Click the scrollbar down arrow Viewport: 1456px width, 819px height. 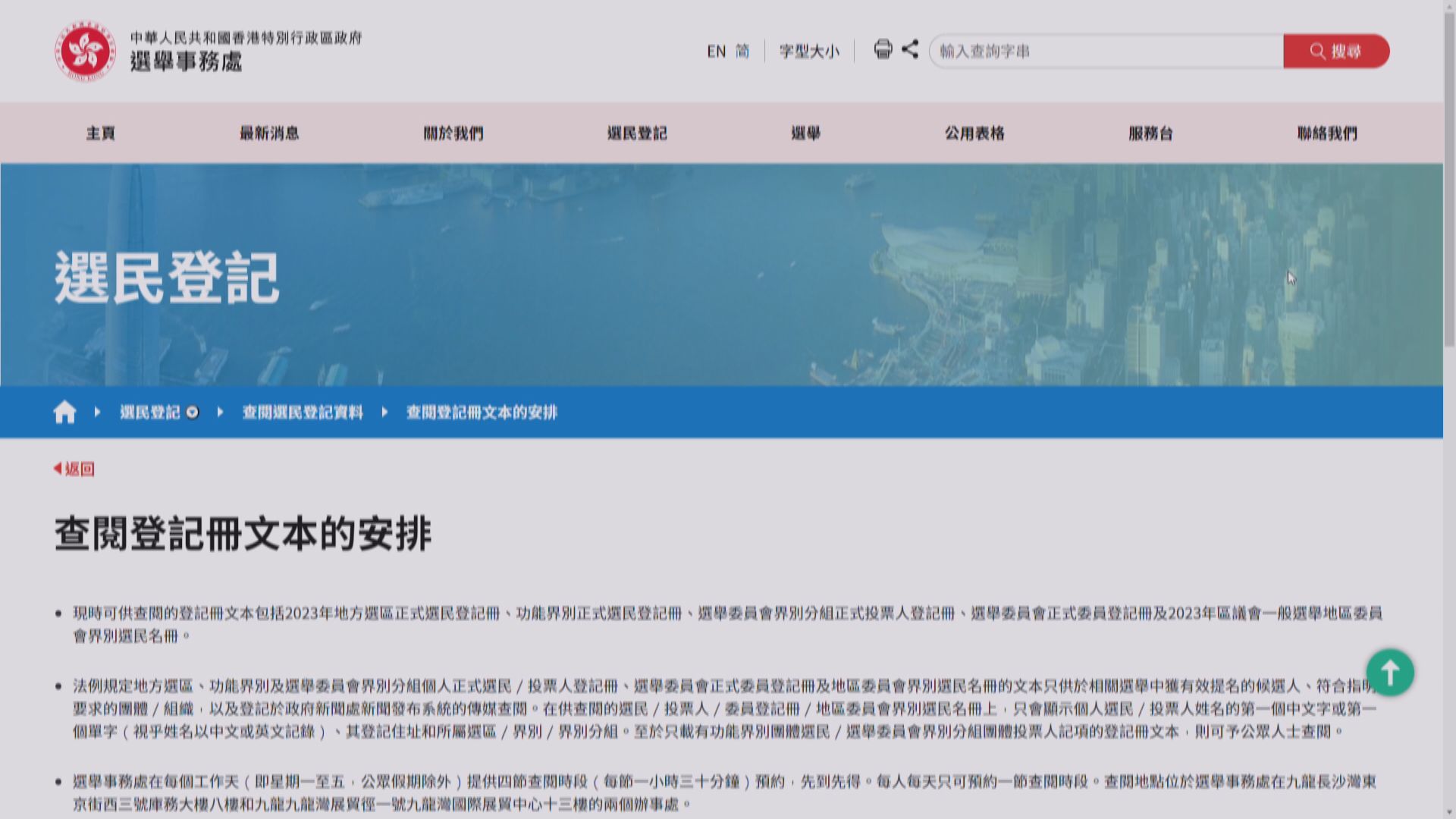coord(1449,813)
